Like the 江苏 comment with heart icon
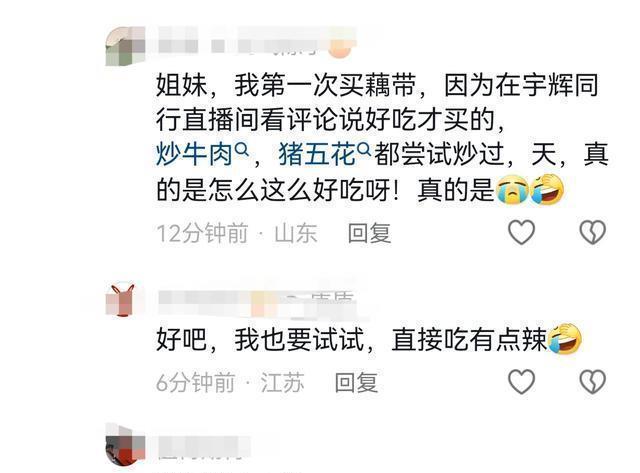Viewport: 640px width, 473px height. [x=521, y=382]
